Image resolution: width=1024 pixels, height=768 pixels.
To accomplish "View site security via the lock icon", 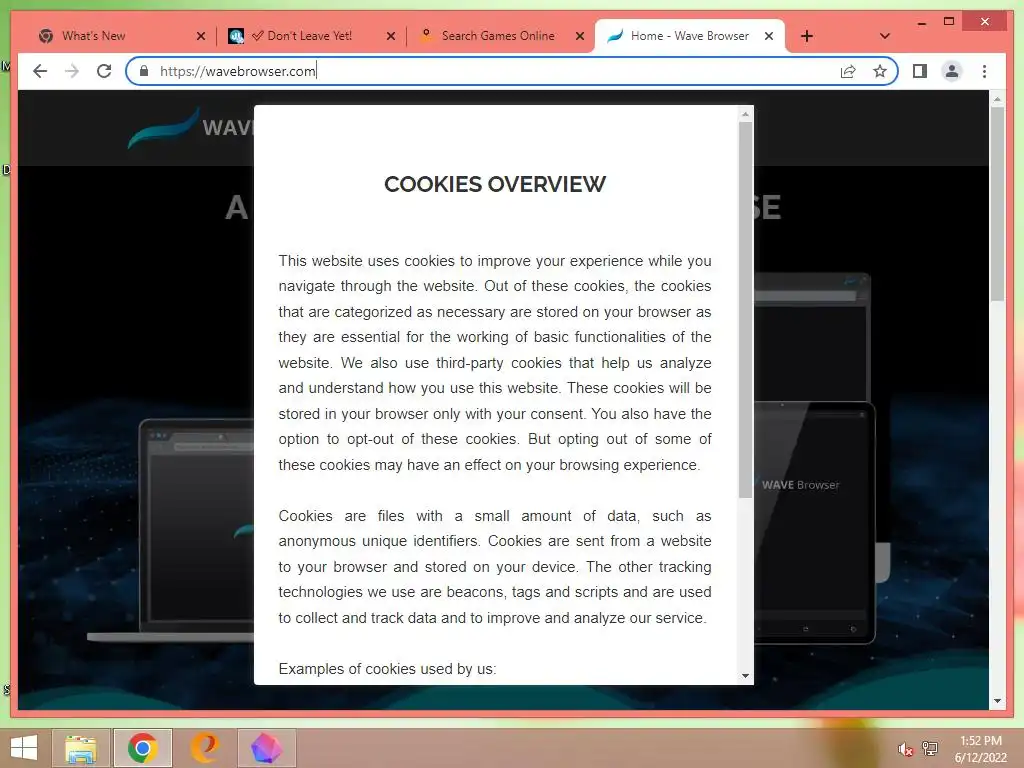I will point(144,71).
